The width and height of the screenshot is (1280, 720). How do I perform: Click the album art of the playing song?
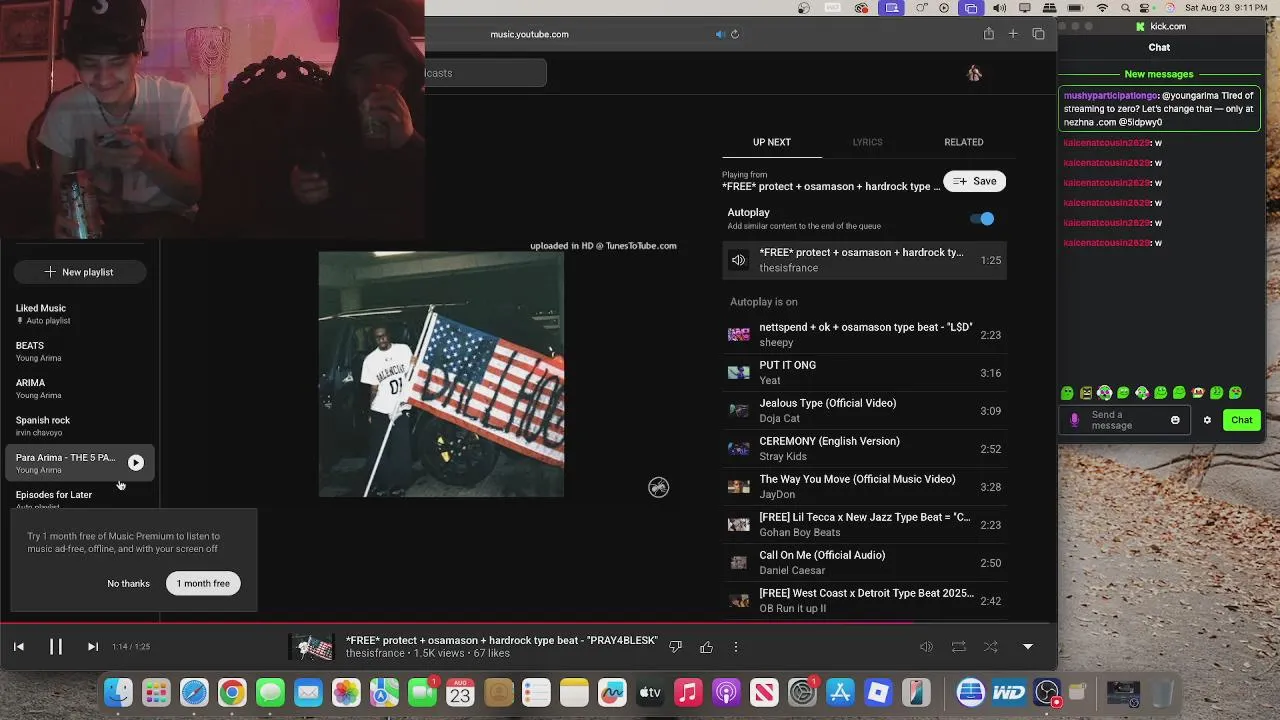441,374
